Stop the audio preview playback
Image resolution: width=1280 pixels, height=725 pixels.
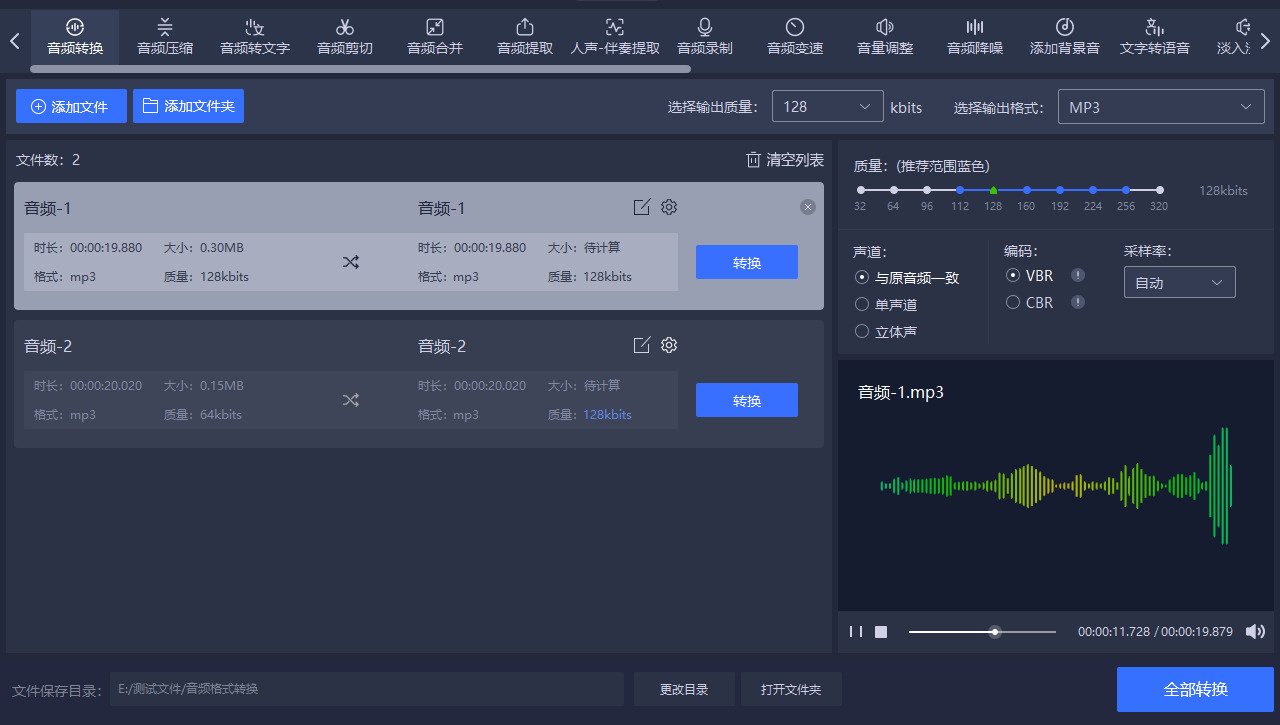(881, 631)
